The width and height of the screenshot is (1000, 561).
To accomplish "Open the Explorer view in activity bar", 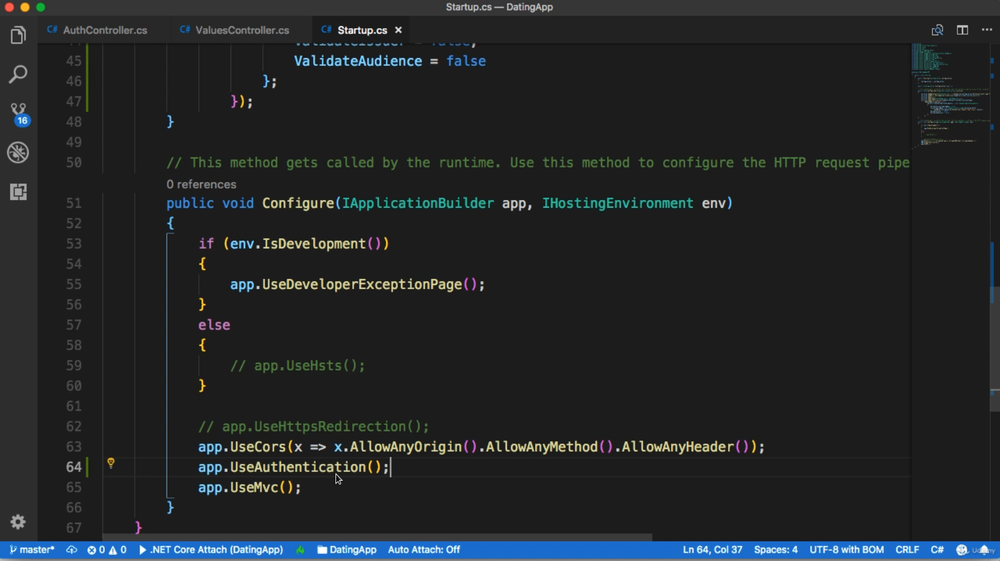I will coord(18,35).
